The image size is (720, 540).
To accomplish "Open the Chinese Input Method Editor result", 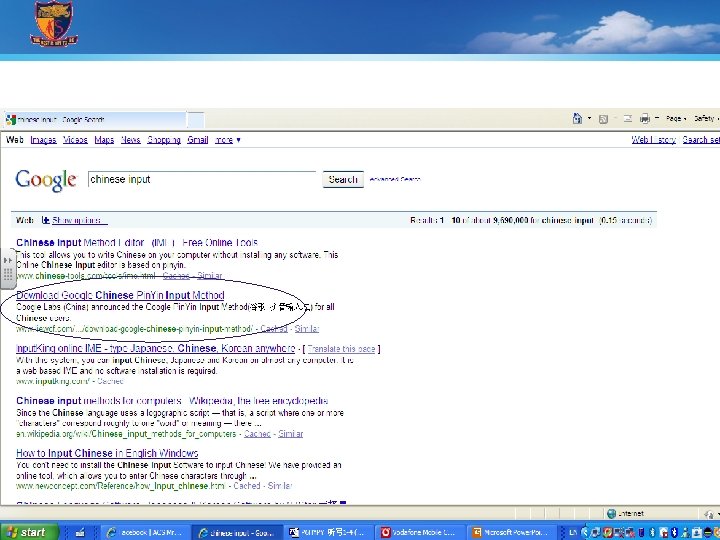I will point(137,242).
